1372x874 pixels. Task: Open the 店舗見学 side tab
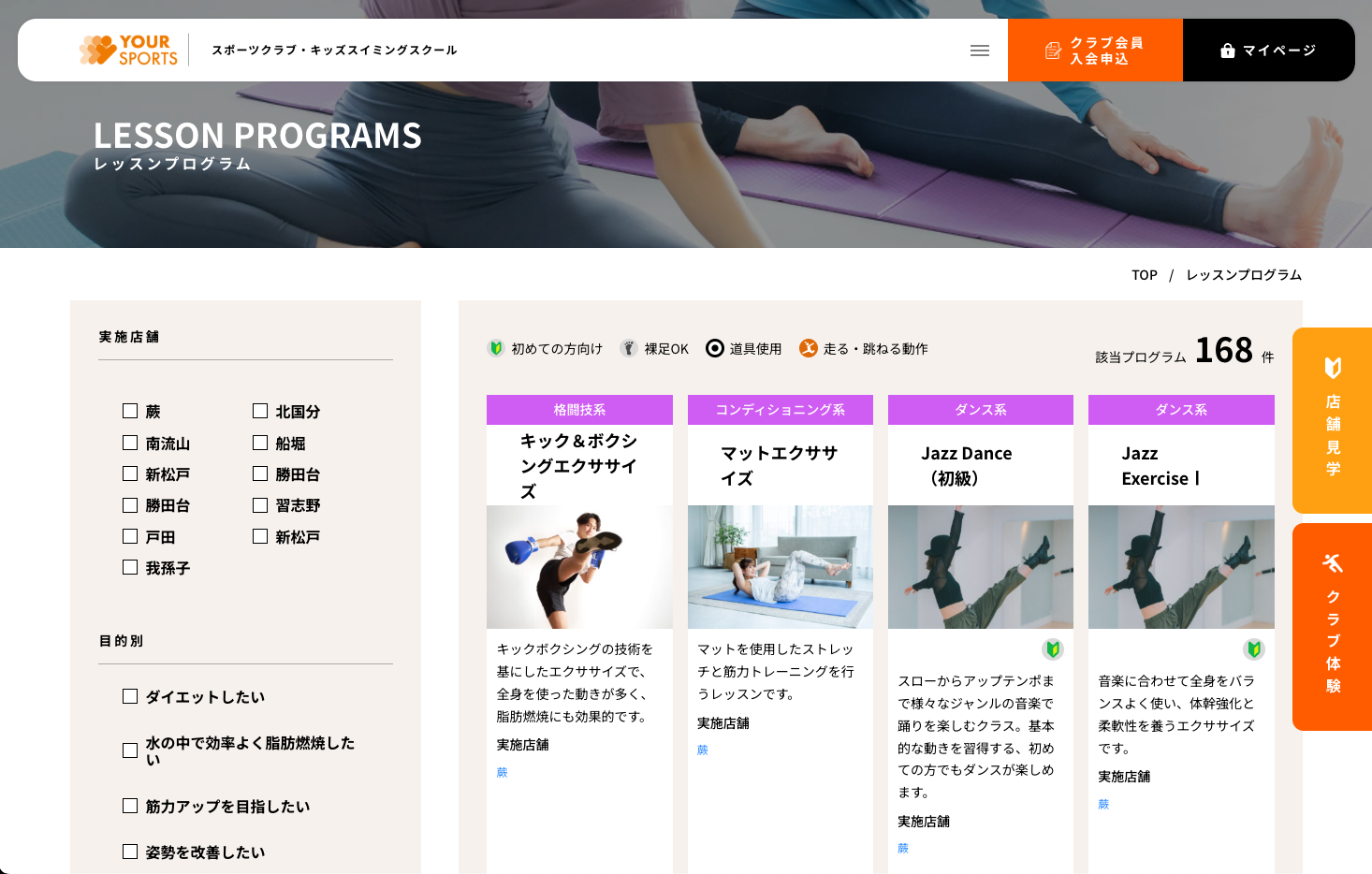[x=1333, y=420]
